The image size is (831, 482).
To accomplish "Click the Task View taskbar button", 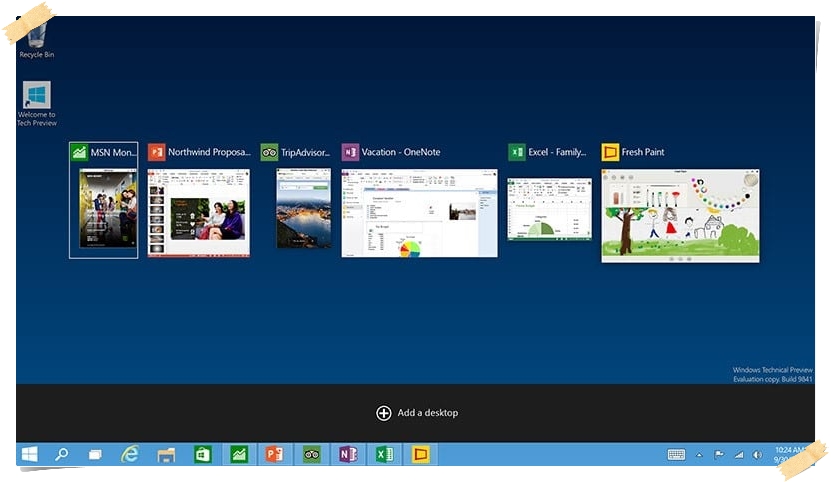I will [95, 455].
